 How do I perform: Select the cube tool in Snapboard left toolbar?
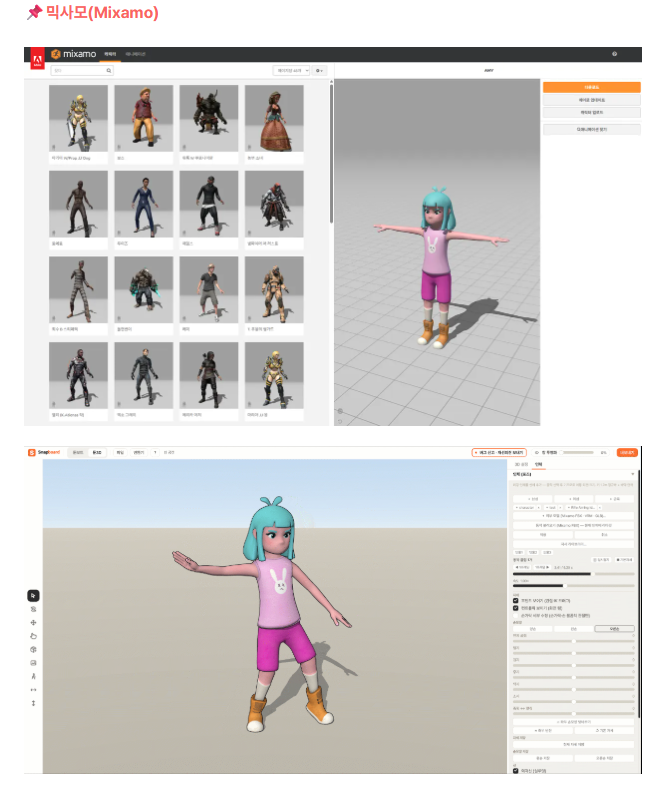tap(33, 649)
